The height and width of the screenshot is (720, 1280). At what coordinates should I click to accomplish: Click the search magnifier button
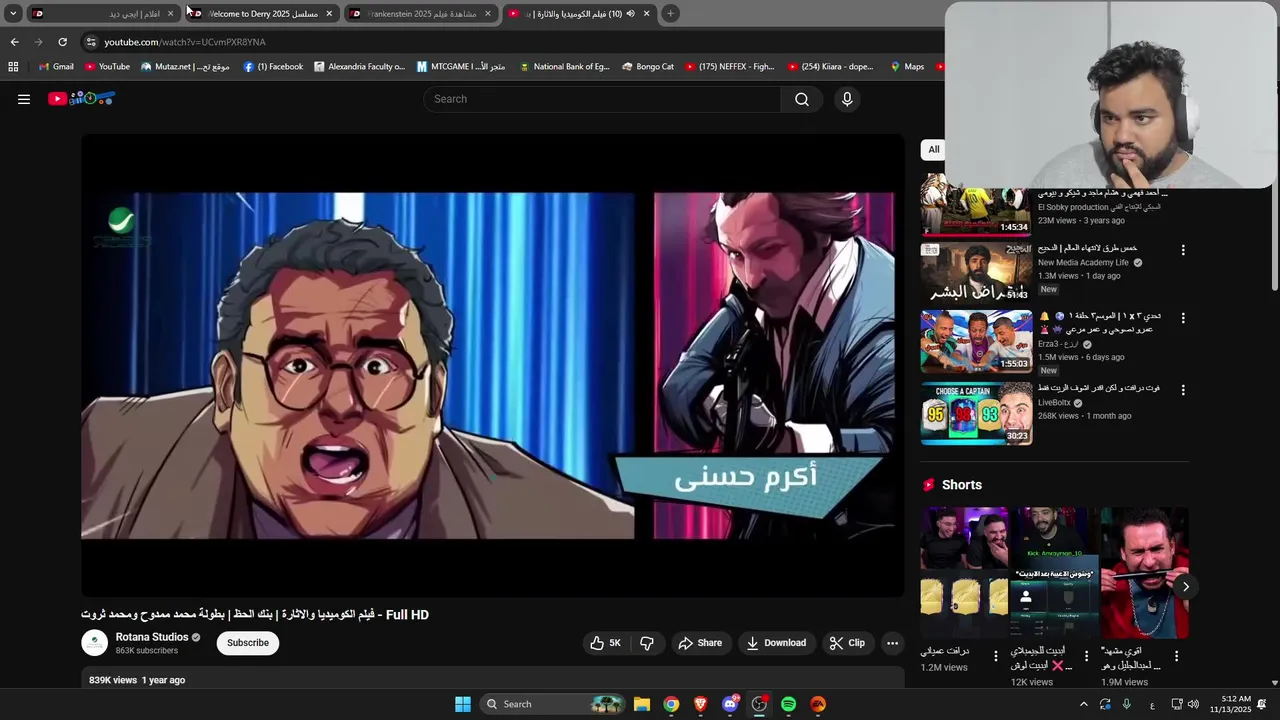[802, 99]
